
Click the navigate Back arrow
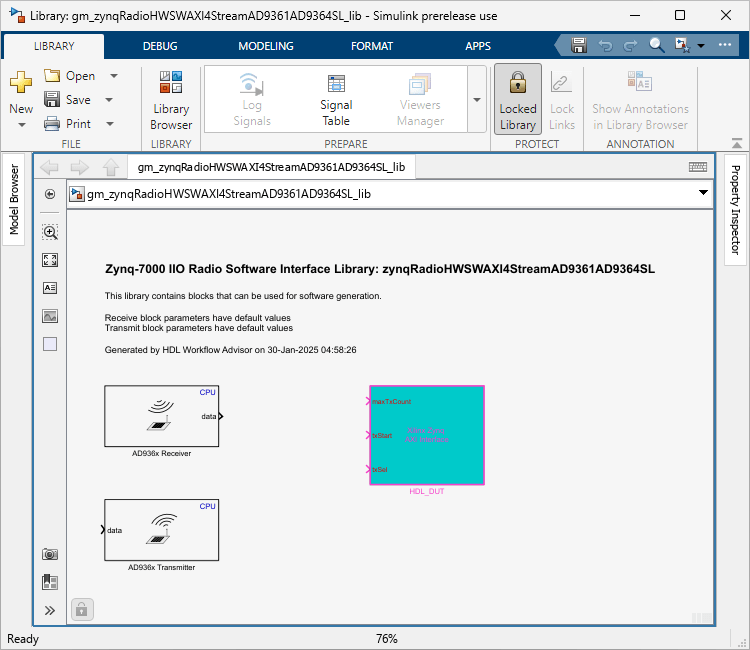pyautogui.click(x=49, y=167)
